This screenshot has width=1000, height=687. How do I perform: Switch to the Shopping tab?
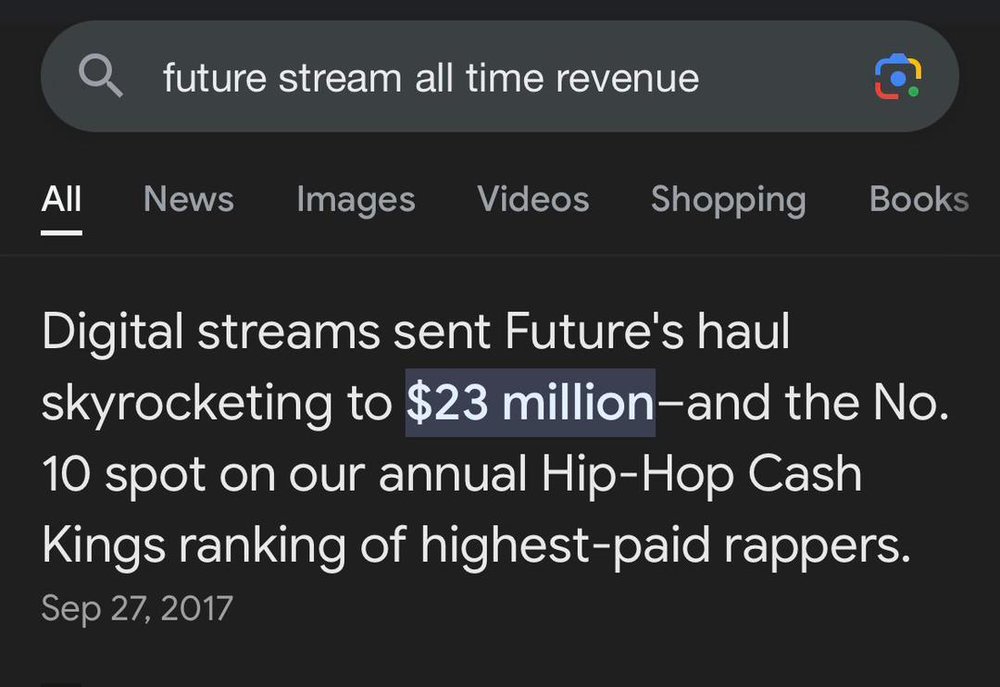click(x=728, y=199)
